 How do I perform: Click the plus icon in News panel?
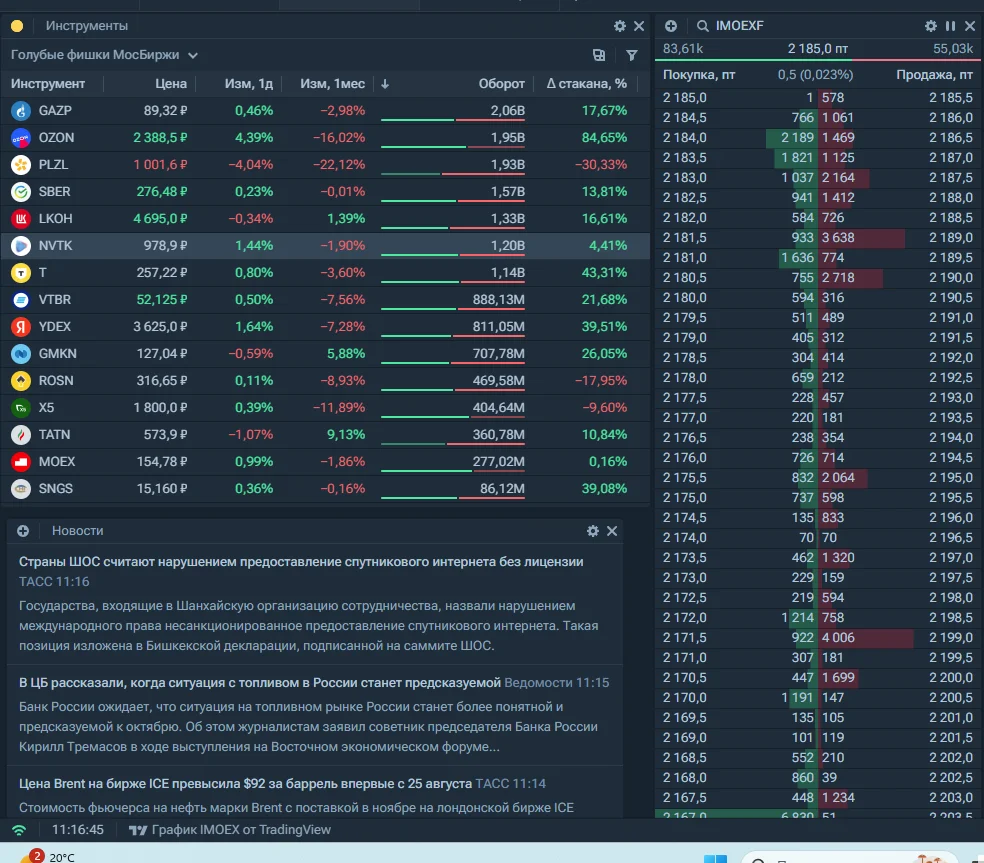click(23, 531)
